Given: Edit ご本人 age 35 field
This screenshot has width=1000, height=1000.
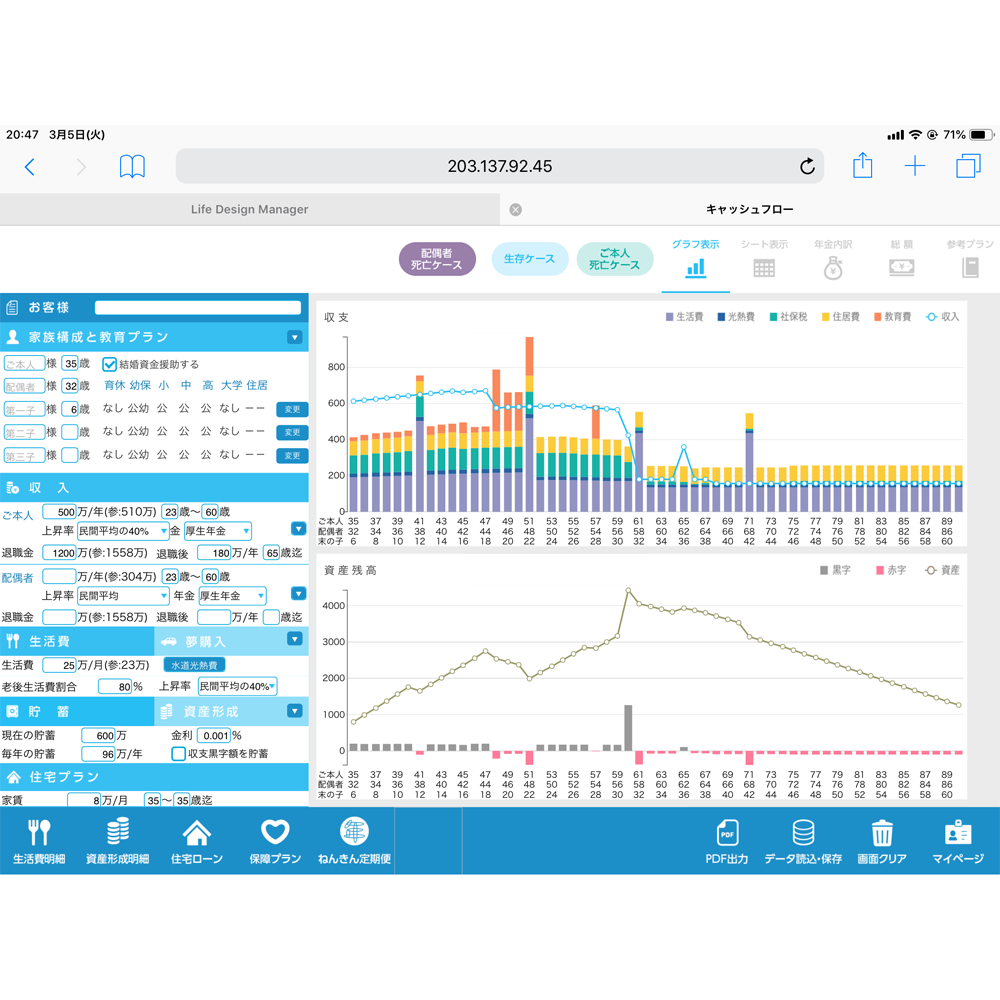Looking at the screenshot, I should pyautogui.click(x=70, y=364).
